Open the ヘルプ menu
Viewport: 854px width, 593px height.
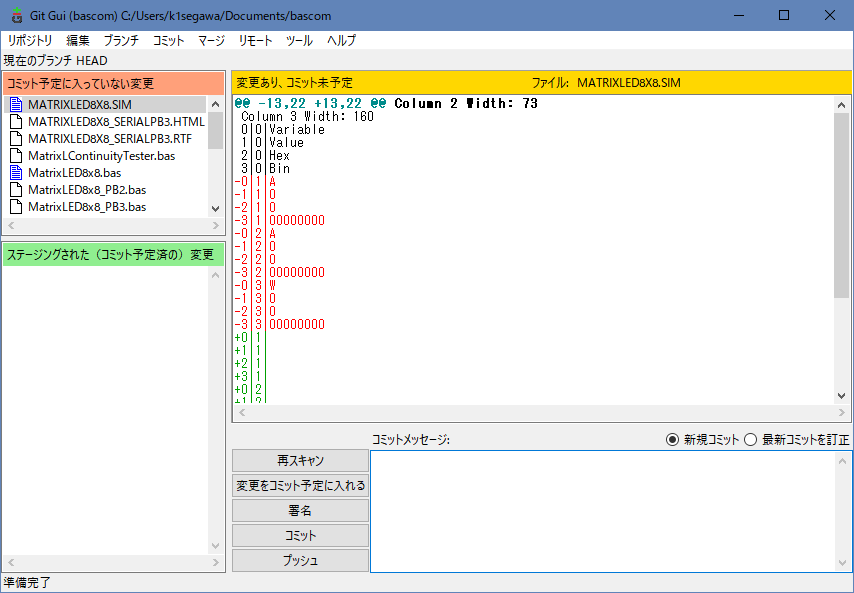(x=341, y=40)
